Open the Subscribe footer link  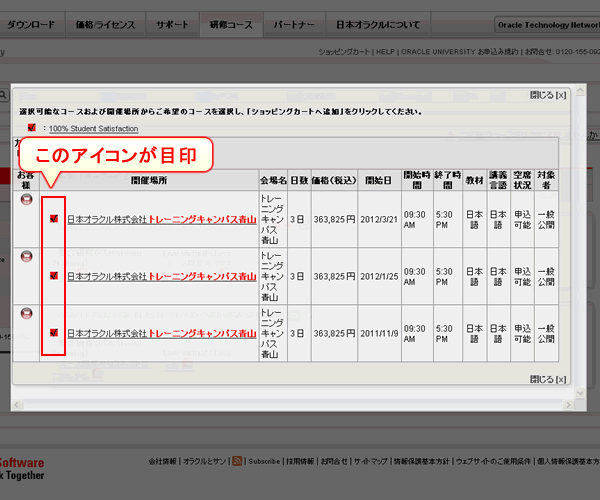[264, 462]
